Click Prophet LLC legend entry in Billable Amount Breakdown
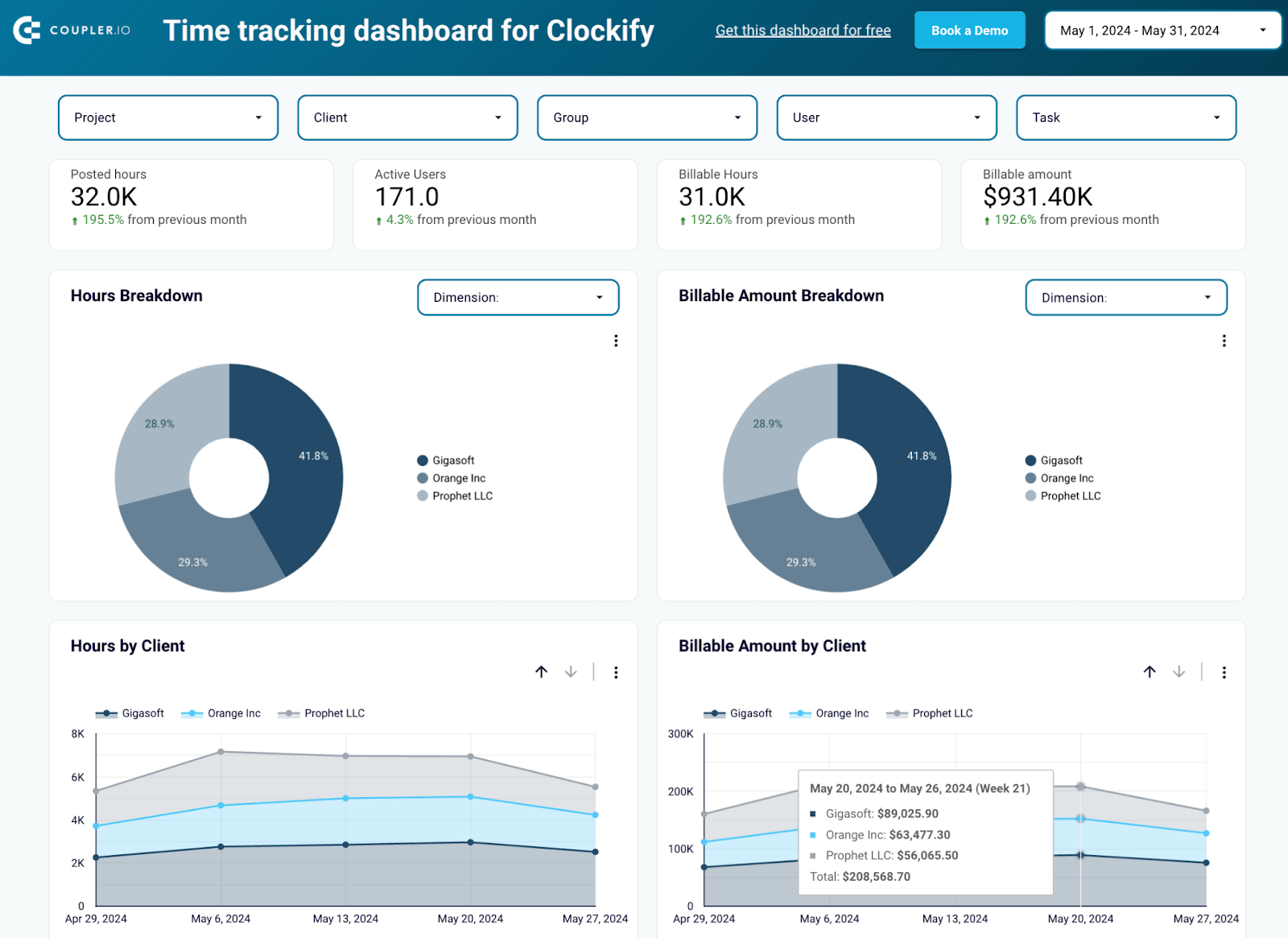Screen dimensions: 1288x938 pos(1063,496)
